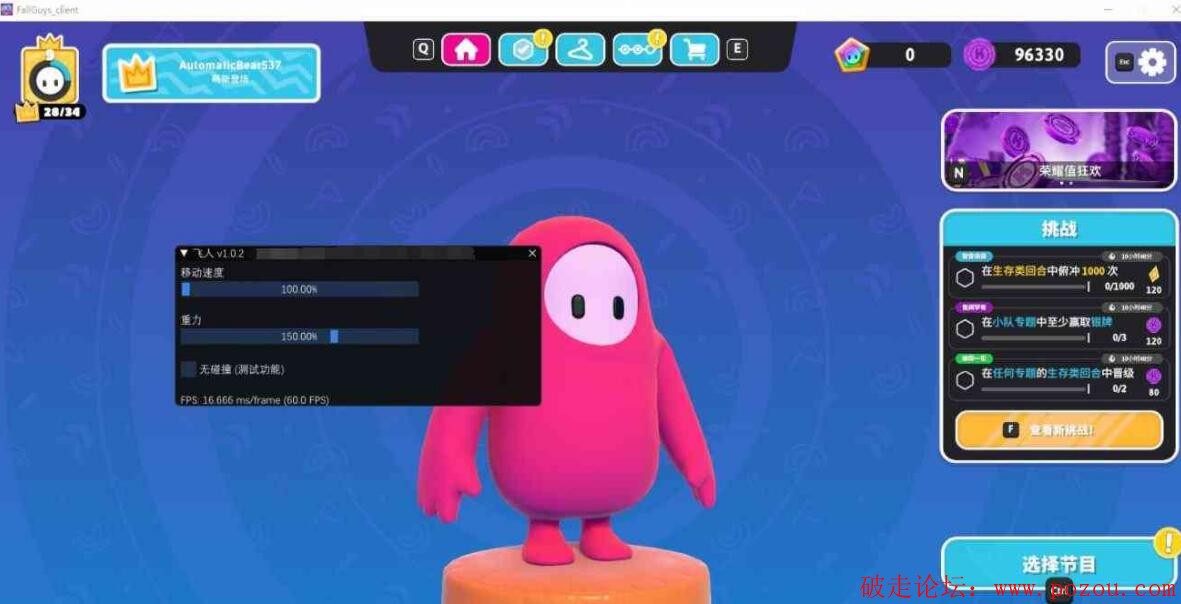Click the purple kudos reward worth 80

(1153, 377)
